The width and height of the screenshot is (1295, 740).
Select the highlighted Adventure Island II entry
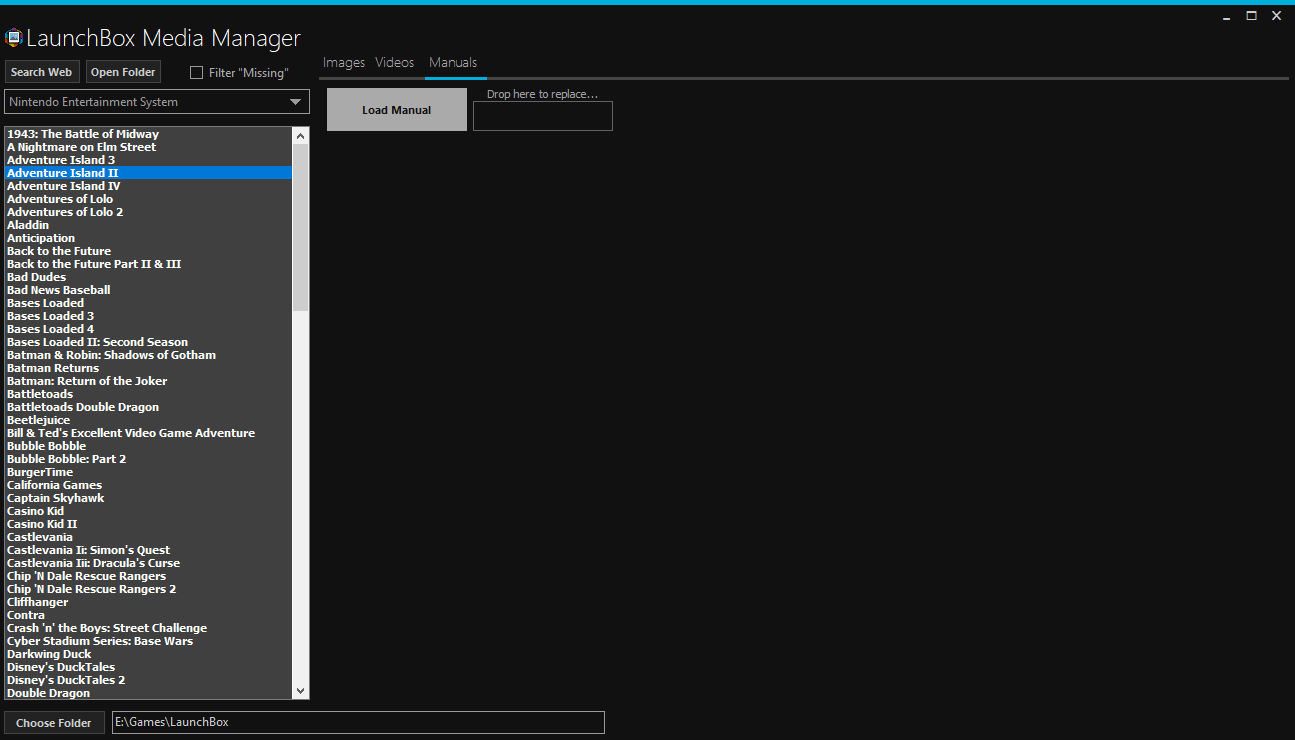tap(148, 173)
